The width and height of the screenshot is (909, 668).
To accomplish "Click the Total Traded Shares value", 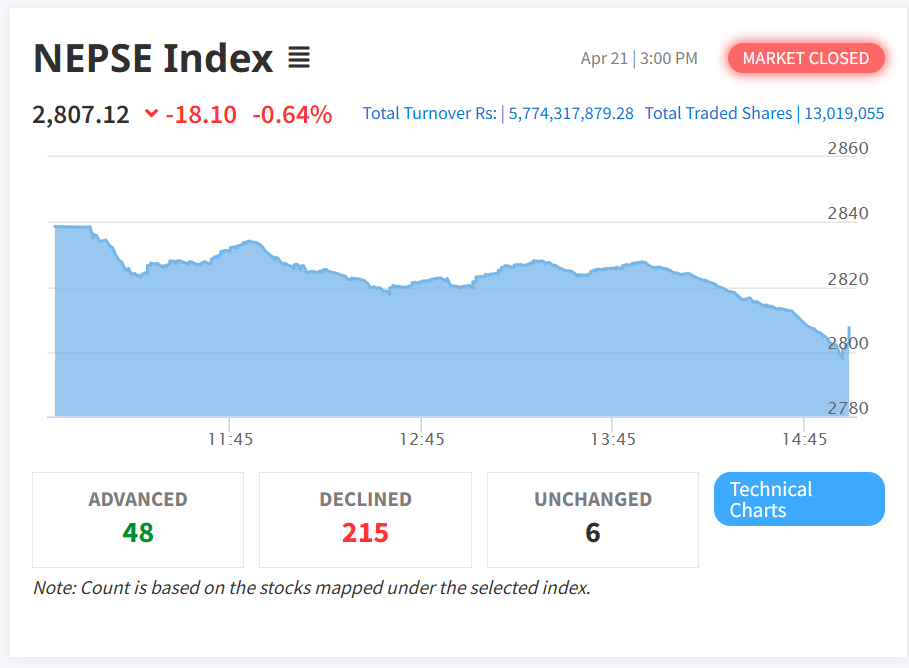I will [x=844, y=113].
